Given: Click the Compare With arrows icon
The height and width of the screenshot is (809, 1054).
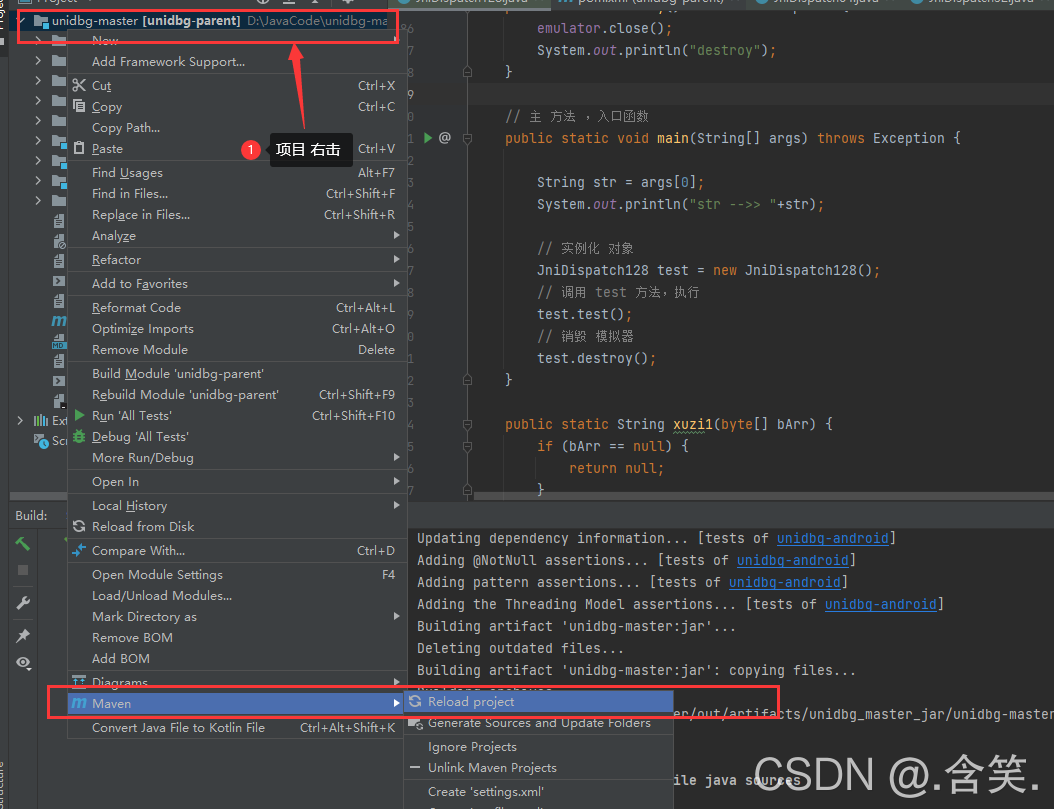Looking at the screenshot, I should click(79, 550).
